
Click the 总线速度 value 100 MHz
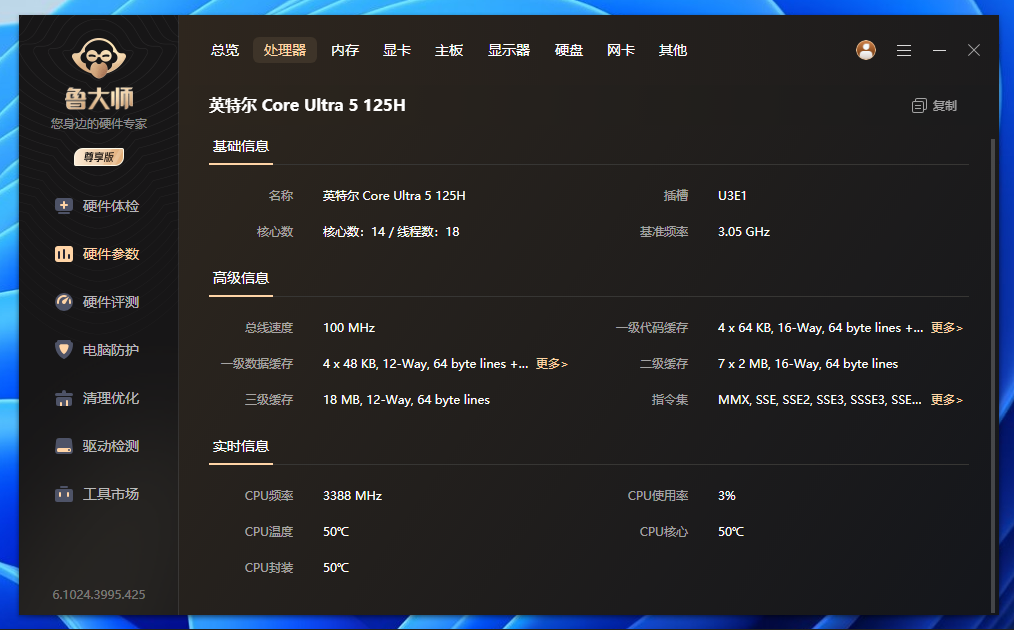[349, 328]
